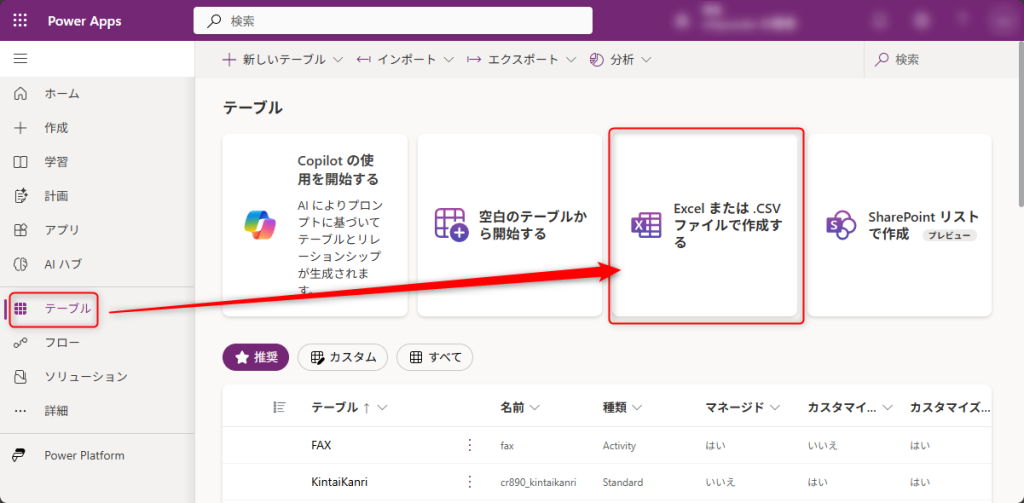The height and width of the screenshot is (503, 1024).
Task: Expand the 新しいテーブル dropdown chevron
Action: pos(338,59)
